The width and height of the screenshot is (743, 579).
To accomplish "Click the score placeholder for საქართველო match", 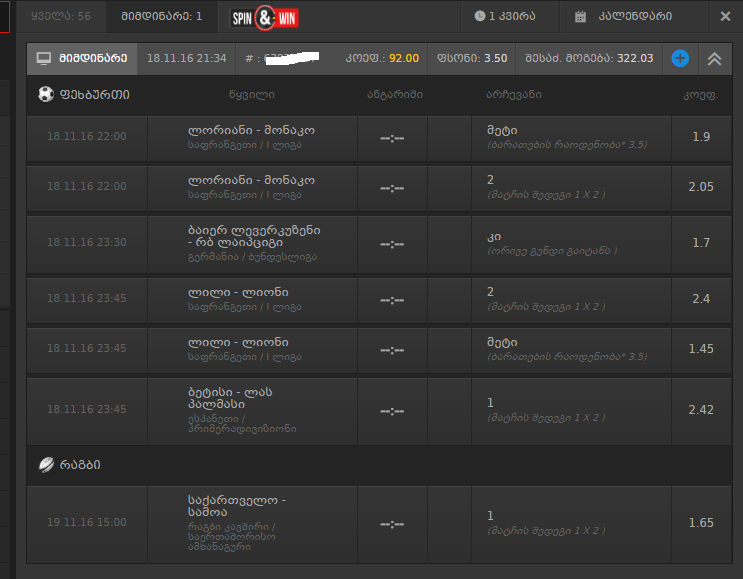I will pyautogui.click(x=392, y=525).
